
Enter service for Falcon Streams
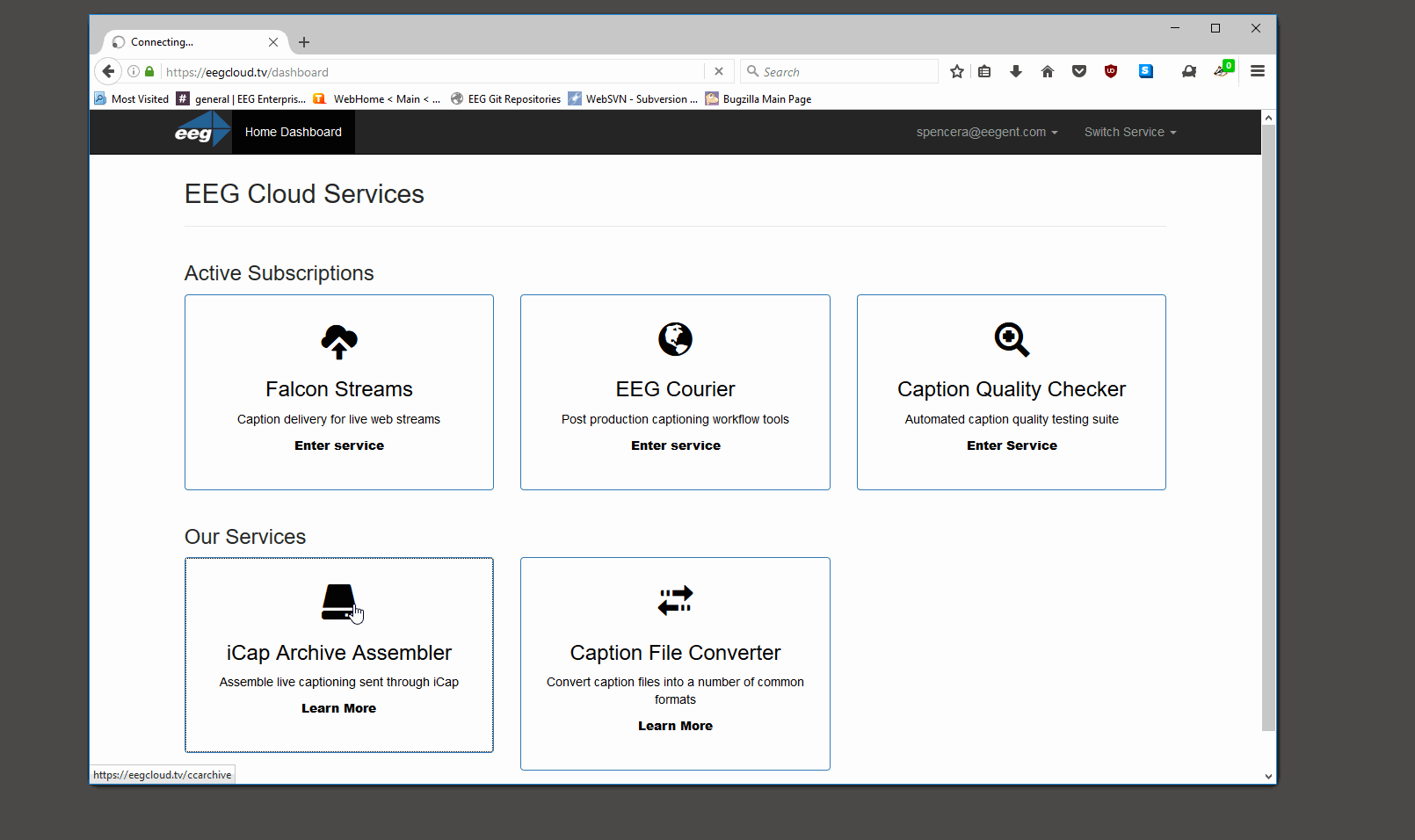click(339, 445)
